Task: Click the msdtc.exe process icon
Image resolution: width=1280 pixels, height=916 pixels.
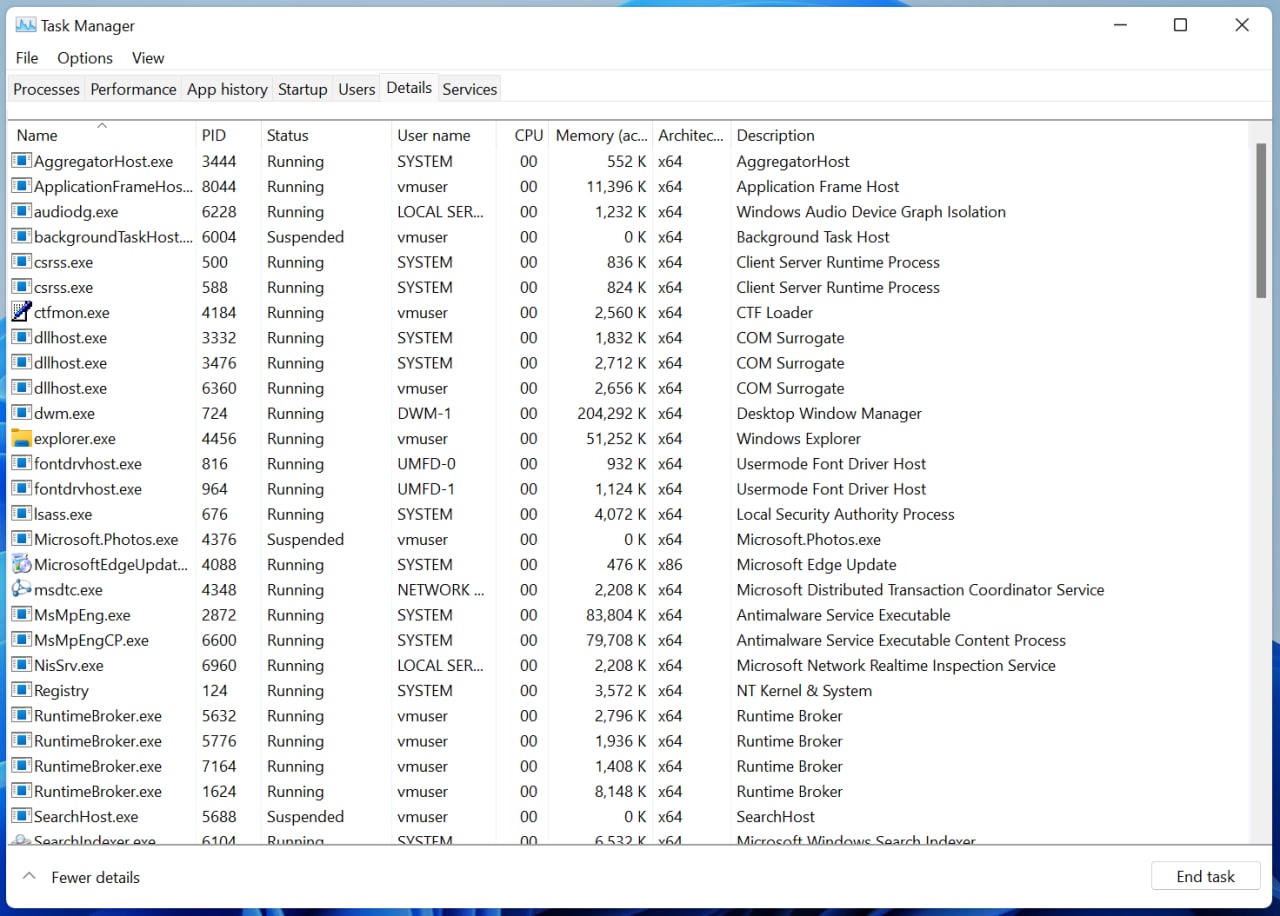Action: pyautogui.click(x=21, y=589)
